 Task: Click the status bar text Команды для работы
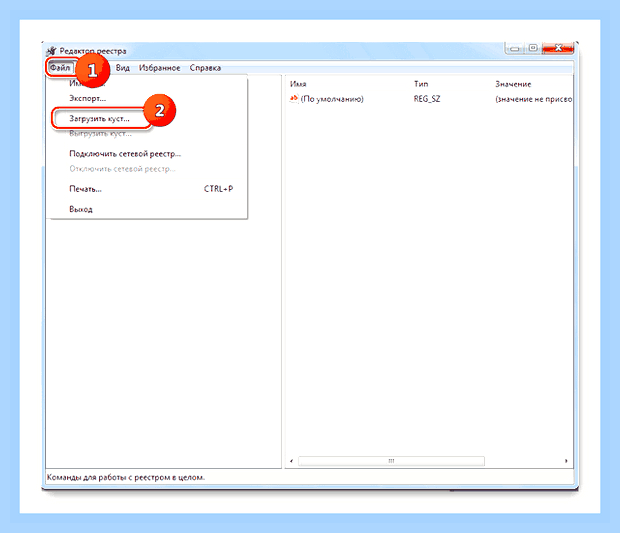tap(126, 477)
